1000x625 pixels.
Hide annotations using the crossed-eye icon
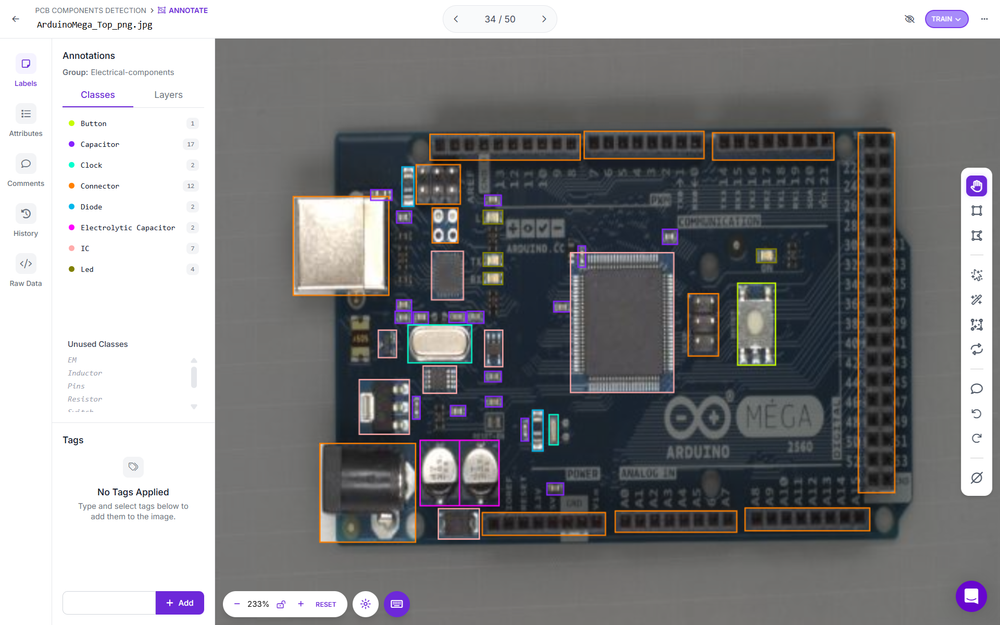[x=909, y=18]
